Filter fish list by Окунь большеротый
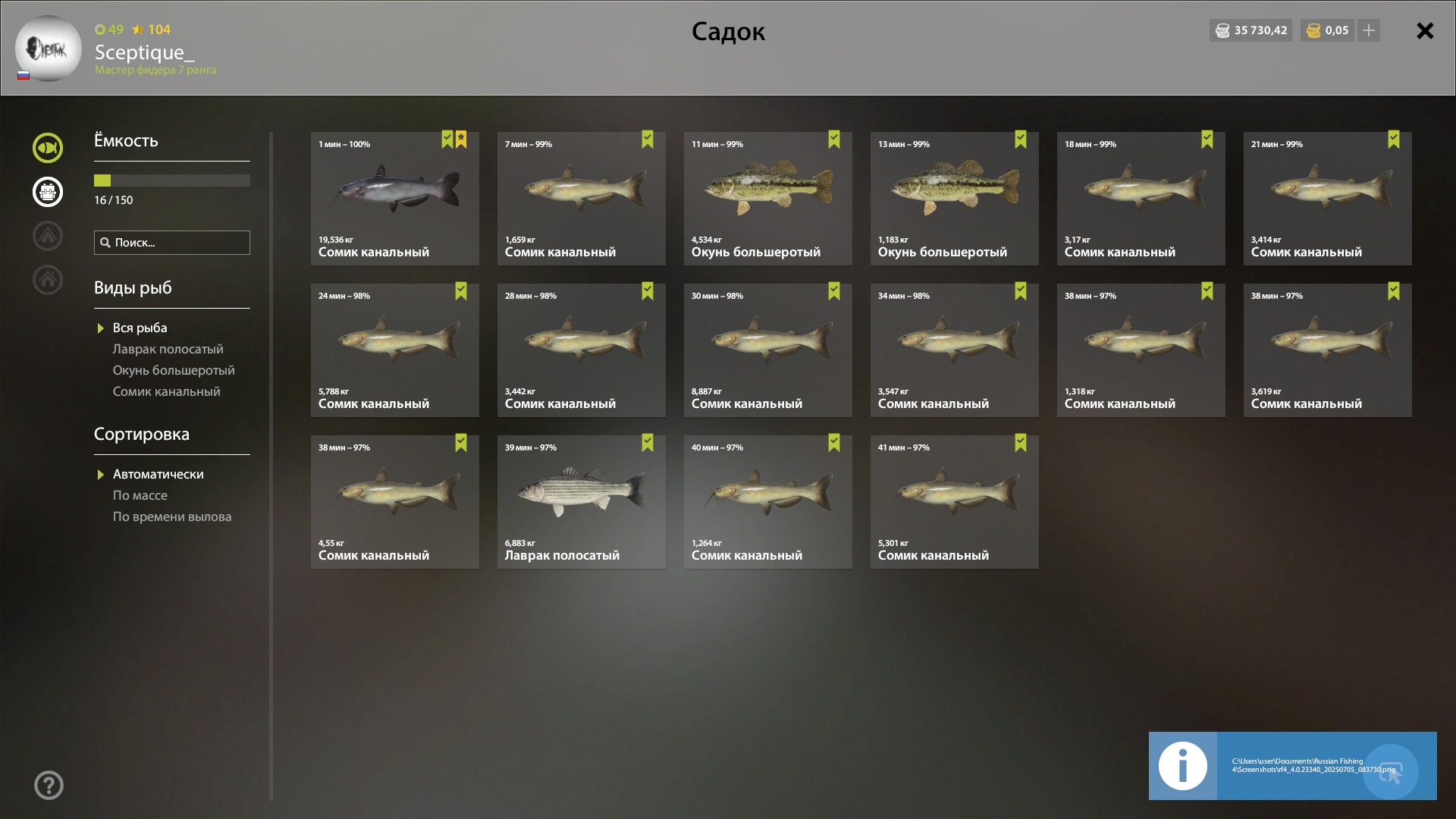 coord(174,370)
